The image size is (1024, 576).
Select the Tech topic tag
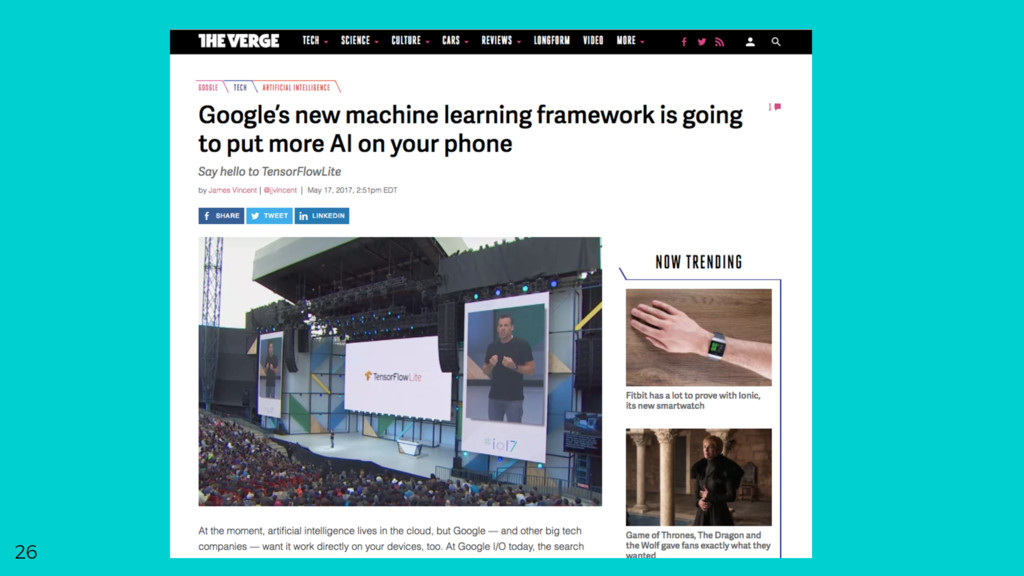[x=240, y=88]
